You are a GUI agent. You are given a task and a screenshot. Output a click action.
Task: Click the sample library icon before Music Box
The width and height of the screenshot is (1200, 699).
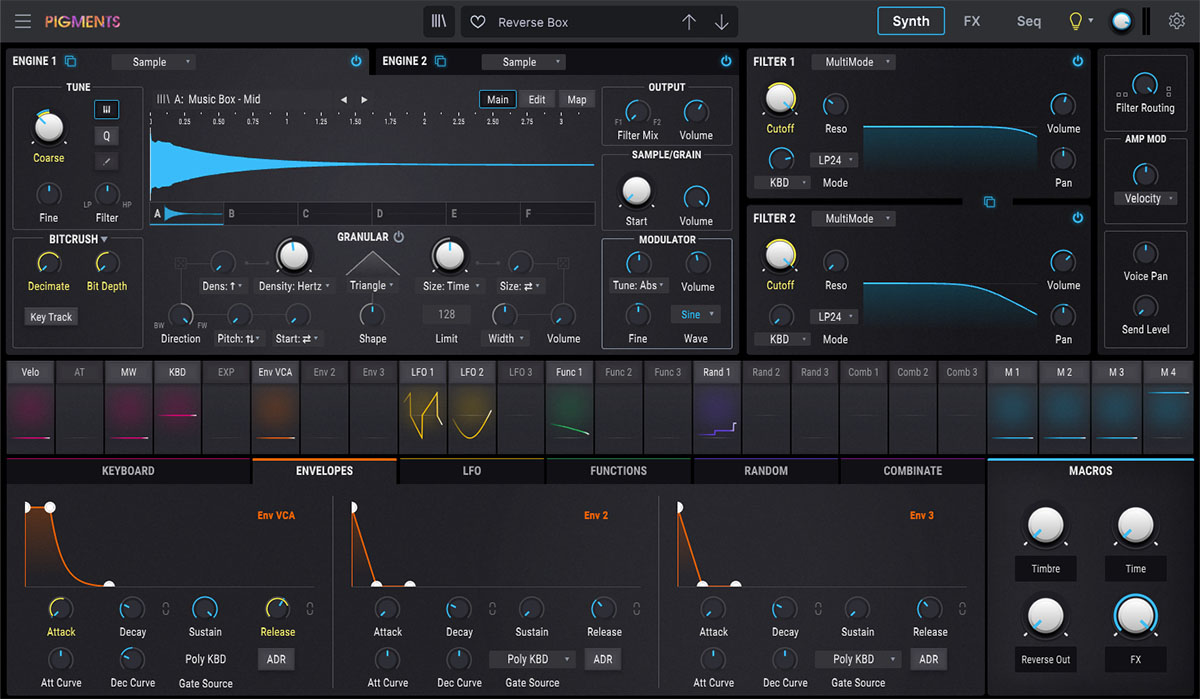point(163,99)
